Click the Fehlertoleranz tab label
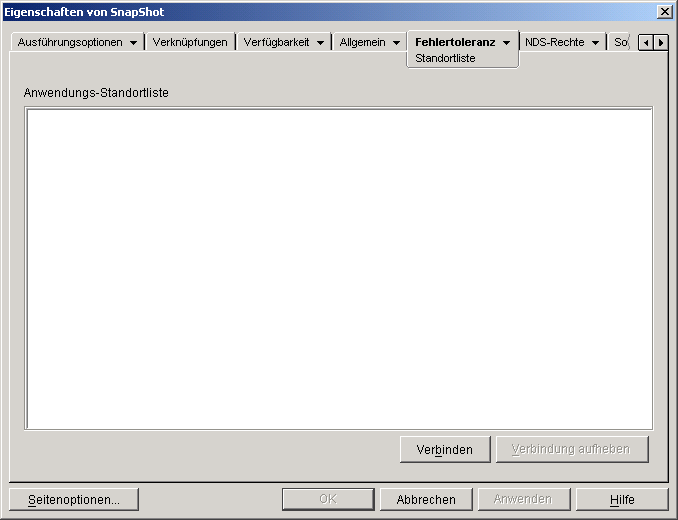Viewport: 678px width, 520px height. [x=455, y=42]
